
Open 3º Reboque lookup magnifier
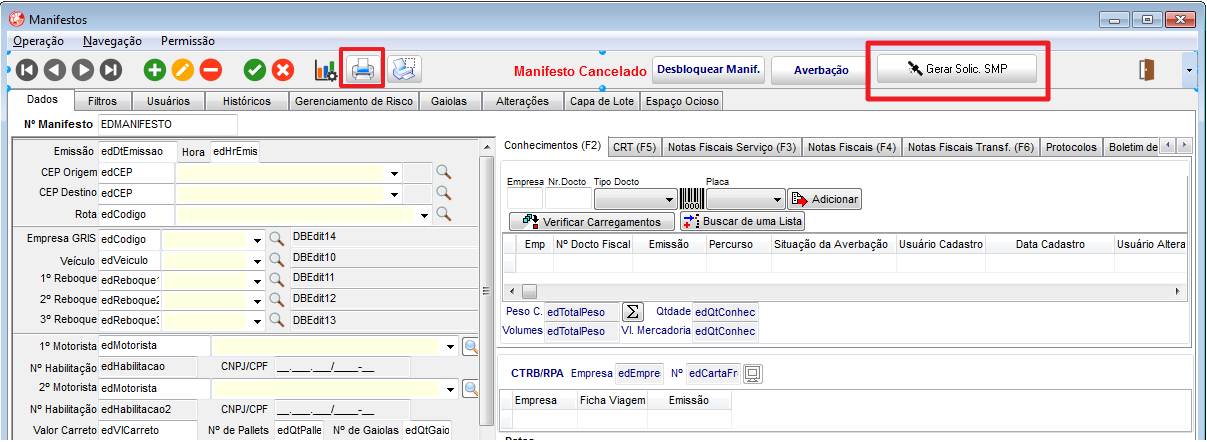click(x=277, y=320)
